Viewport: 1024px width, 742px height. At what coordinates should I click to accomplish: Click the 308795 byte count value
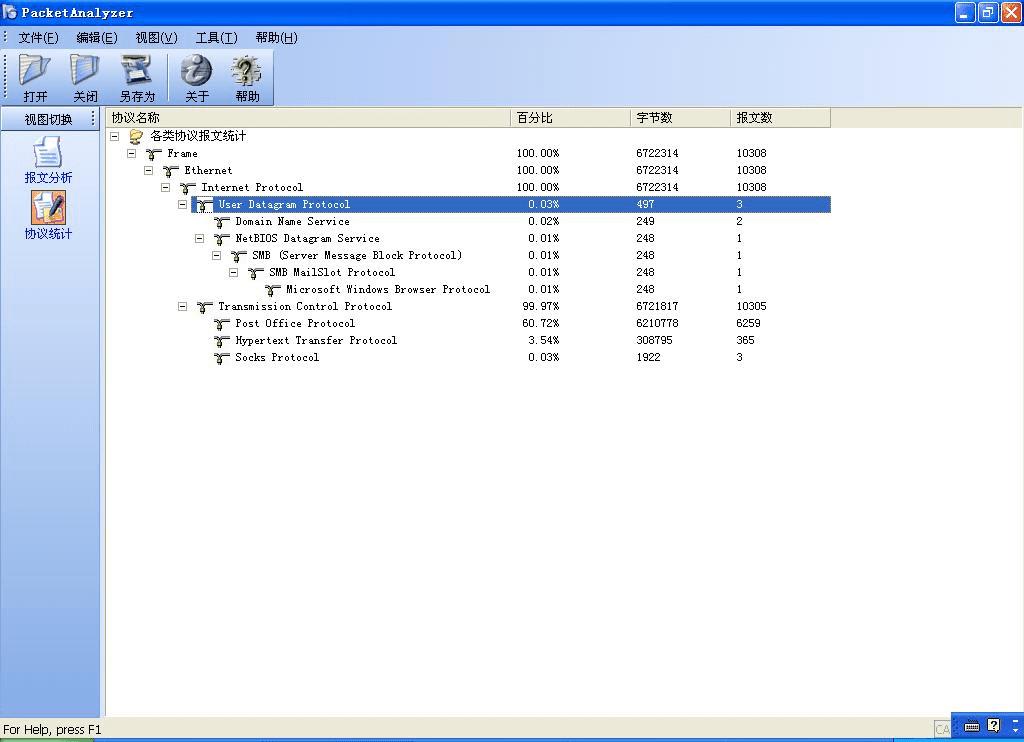click(x=654, y=340)
